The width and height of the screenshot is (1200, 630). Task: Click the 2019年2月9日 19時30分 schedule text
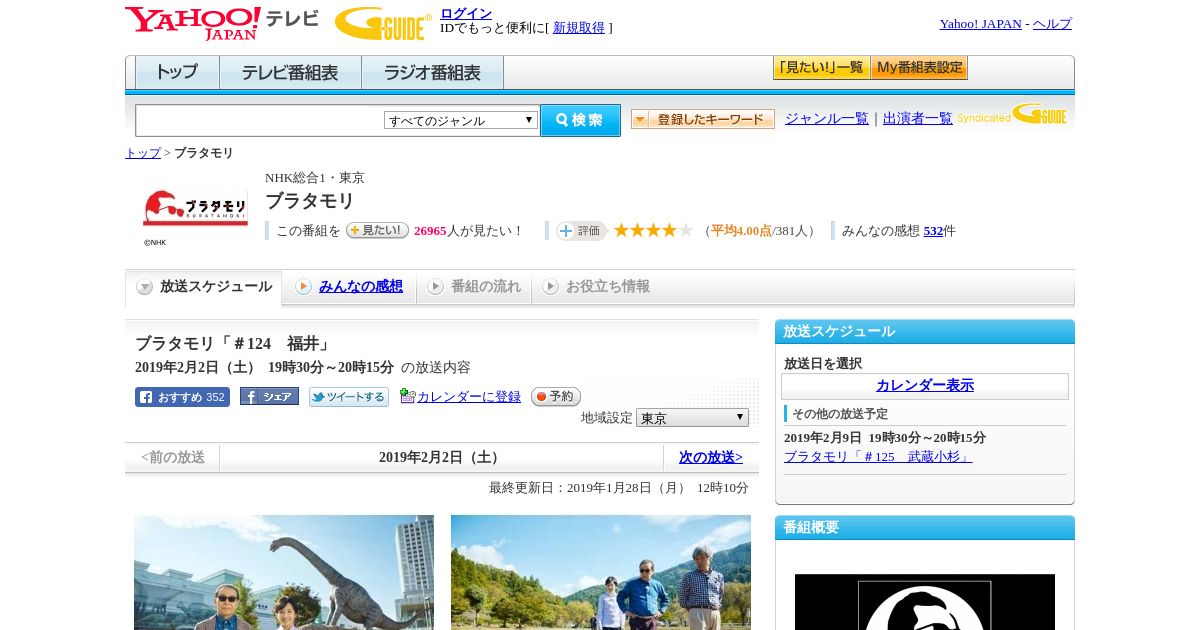pyautogui.click(x=885, y=438)
